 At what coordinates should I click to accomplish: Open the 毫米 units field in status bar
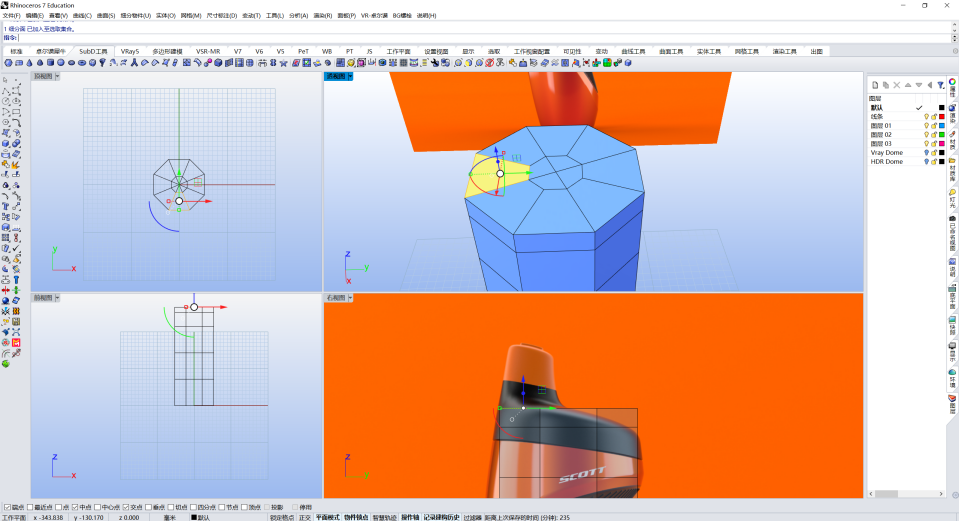[170, 517]
